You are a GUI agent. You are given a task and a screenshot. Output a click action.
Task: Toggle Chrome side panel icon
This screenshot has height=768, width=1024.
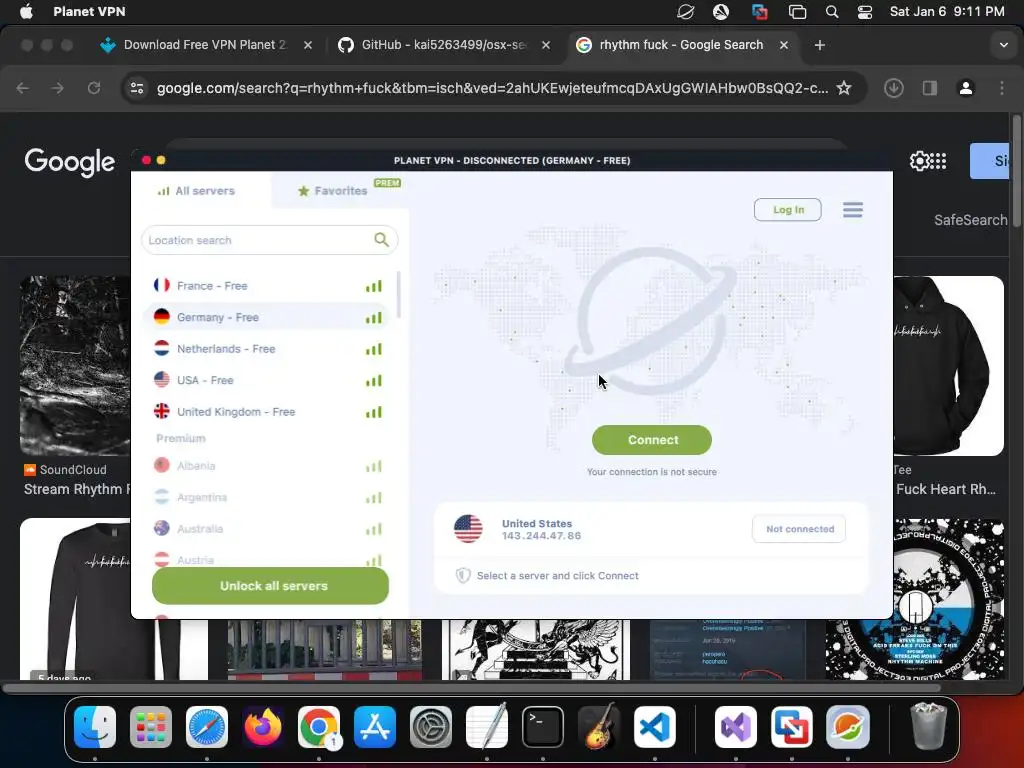pyautogui.click(x=930, y=88)
